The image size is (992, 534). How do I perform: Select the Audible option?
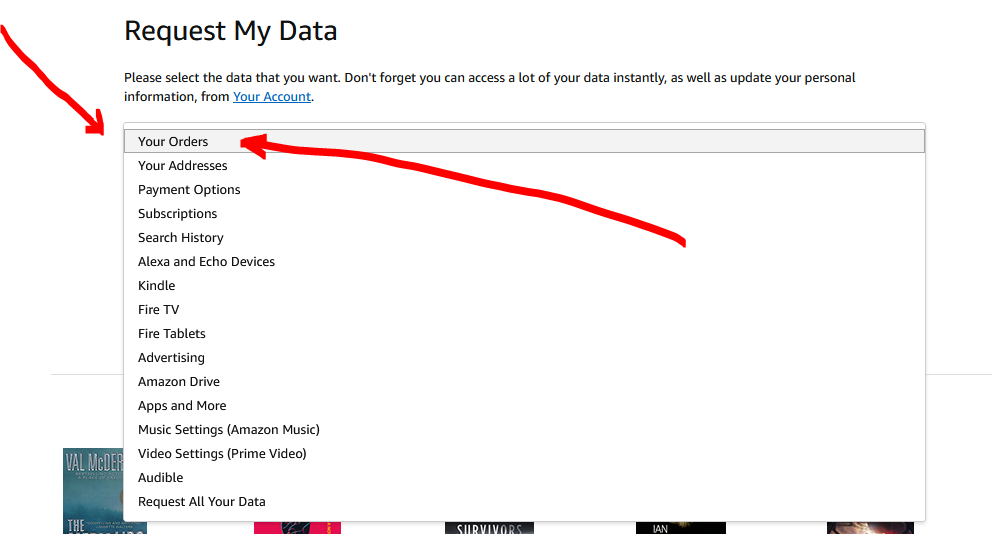[161, 478]
